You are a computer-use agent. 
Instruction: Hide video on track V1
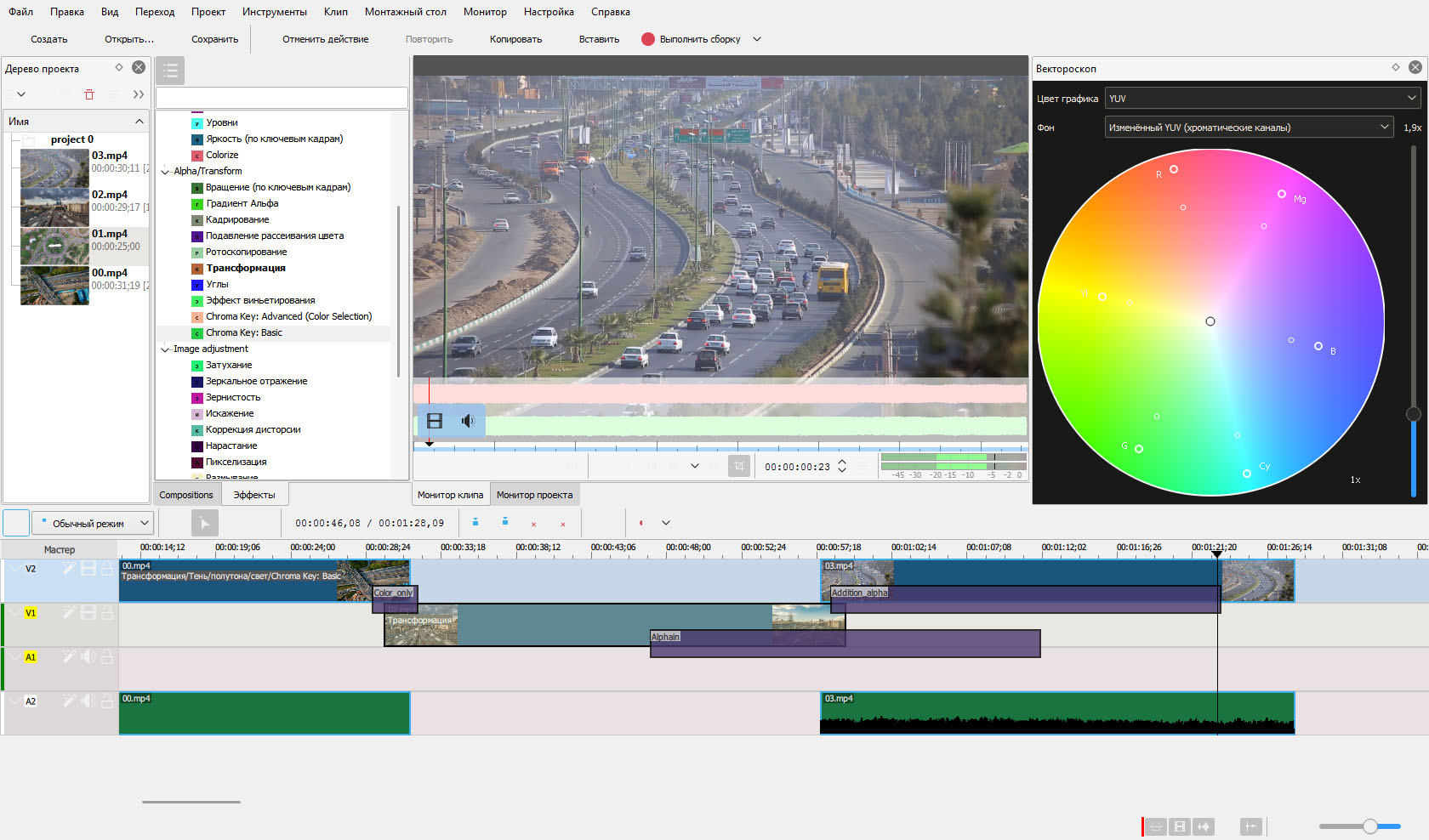click(88, 612)
